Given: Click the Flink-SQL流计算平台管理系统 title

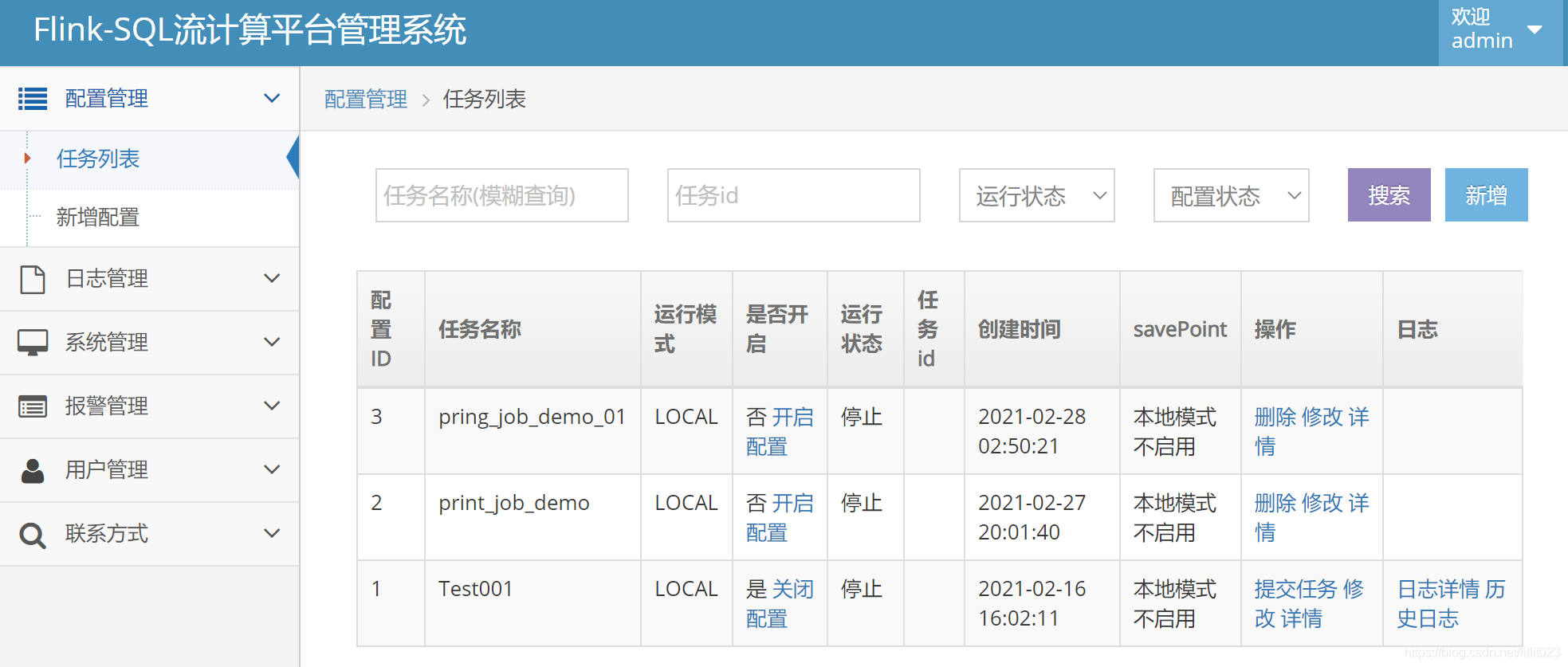Looking at the screenshot, I should click(x=250, y=31).
